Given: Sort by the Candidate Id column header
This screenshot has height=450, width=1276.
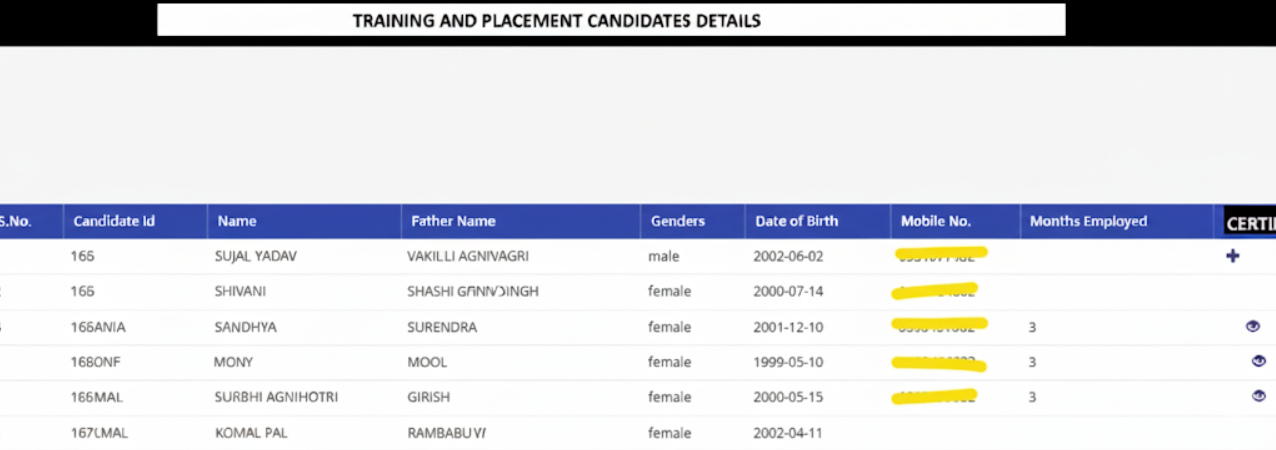Looking at the screenshot, I should [x=114, y=221].
